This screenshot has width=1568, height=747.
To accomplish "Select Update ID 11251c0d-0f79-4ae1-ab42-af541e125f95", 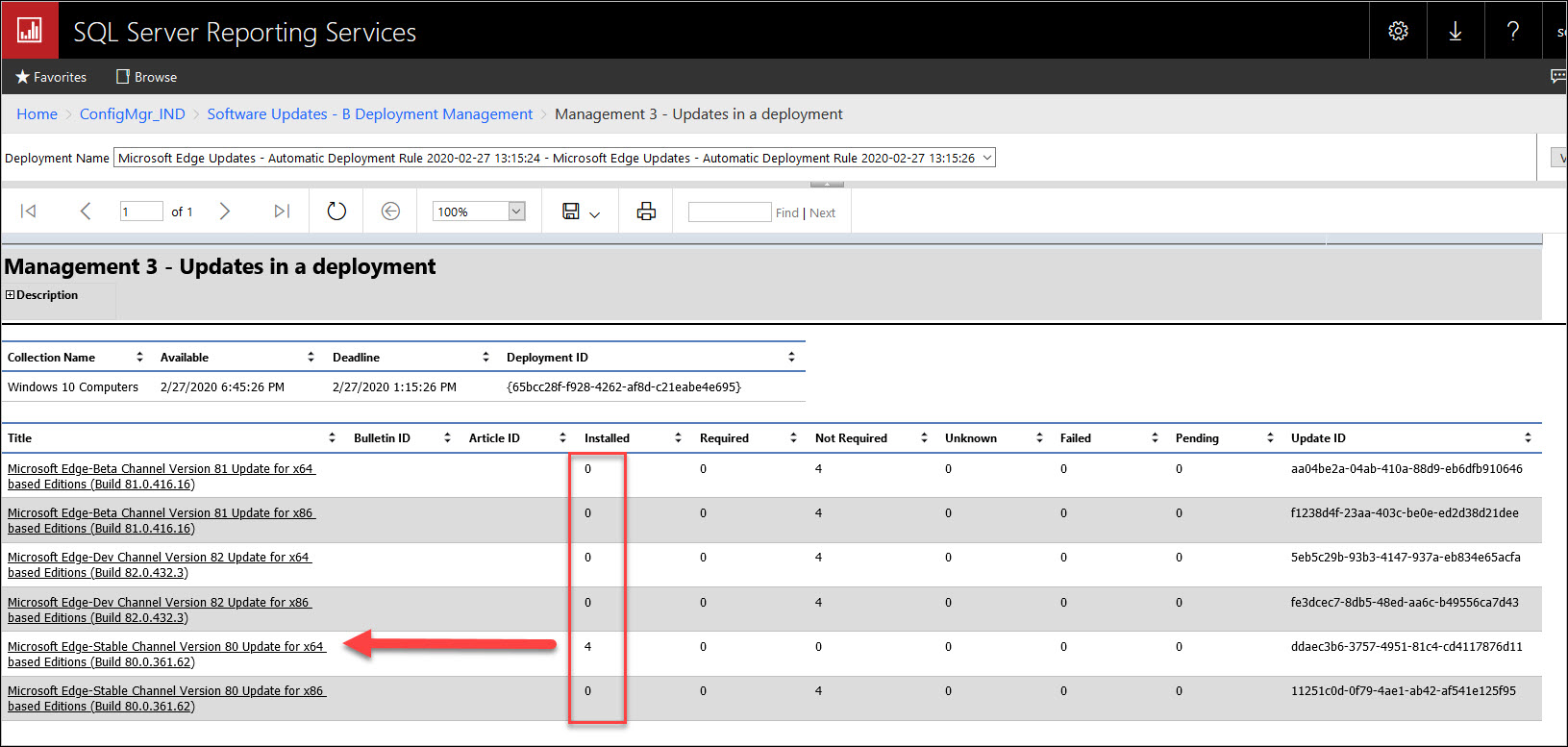I will coord(1404,691).
